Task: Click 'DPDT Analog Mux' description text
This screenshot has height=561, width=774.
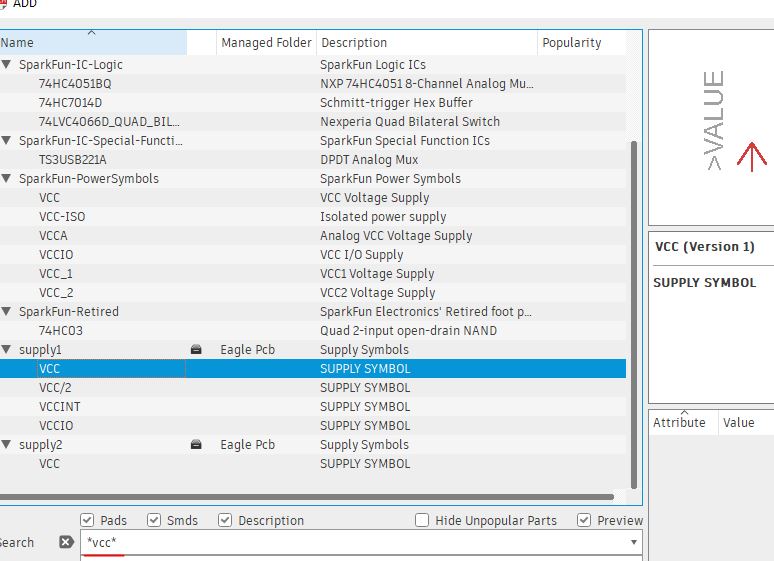Action: [x=369, y=160]
